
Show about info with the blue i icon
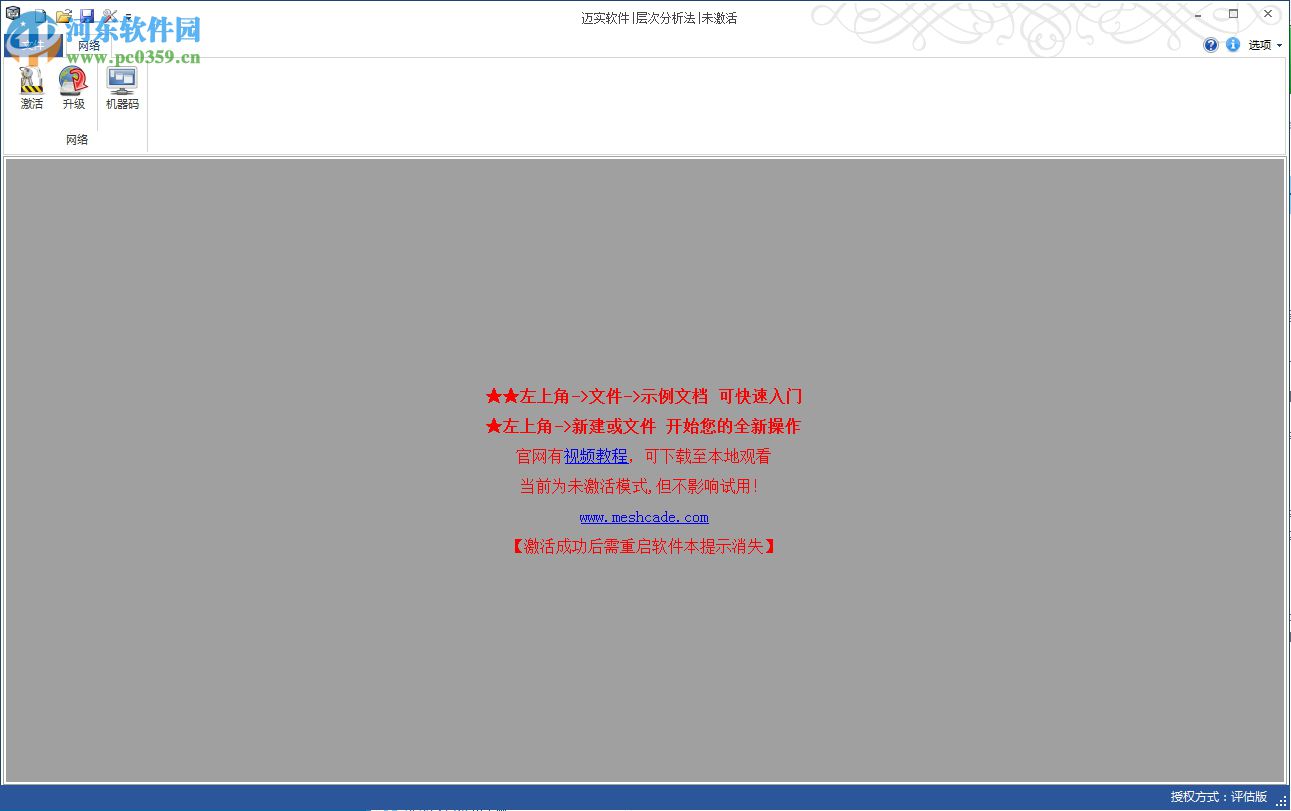point(1233,45)
